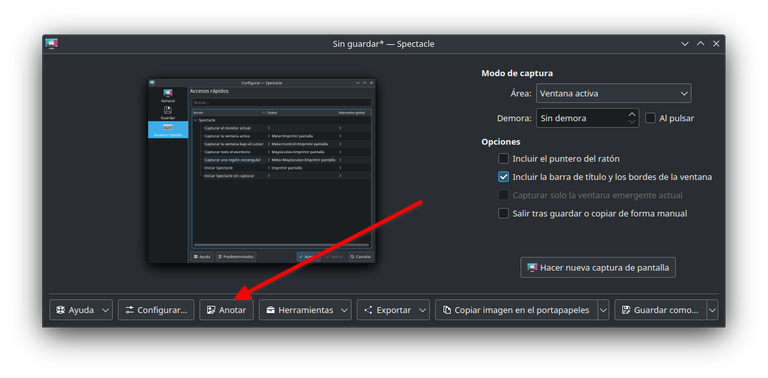This screenshot has width=768, height=378.
Task: Decrease the Demora delay with down arrow
Action: 632,122
